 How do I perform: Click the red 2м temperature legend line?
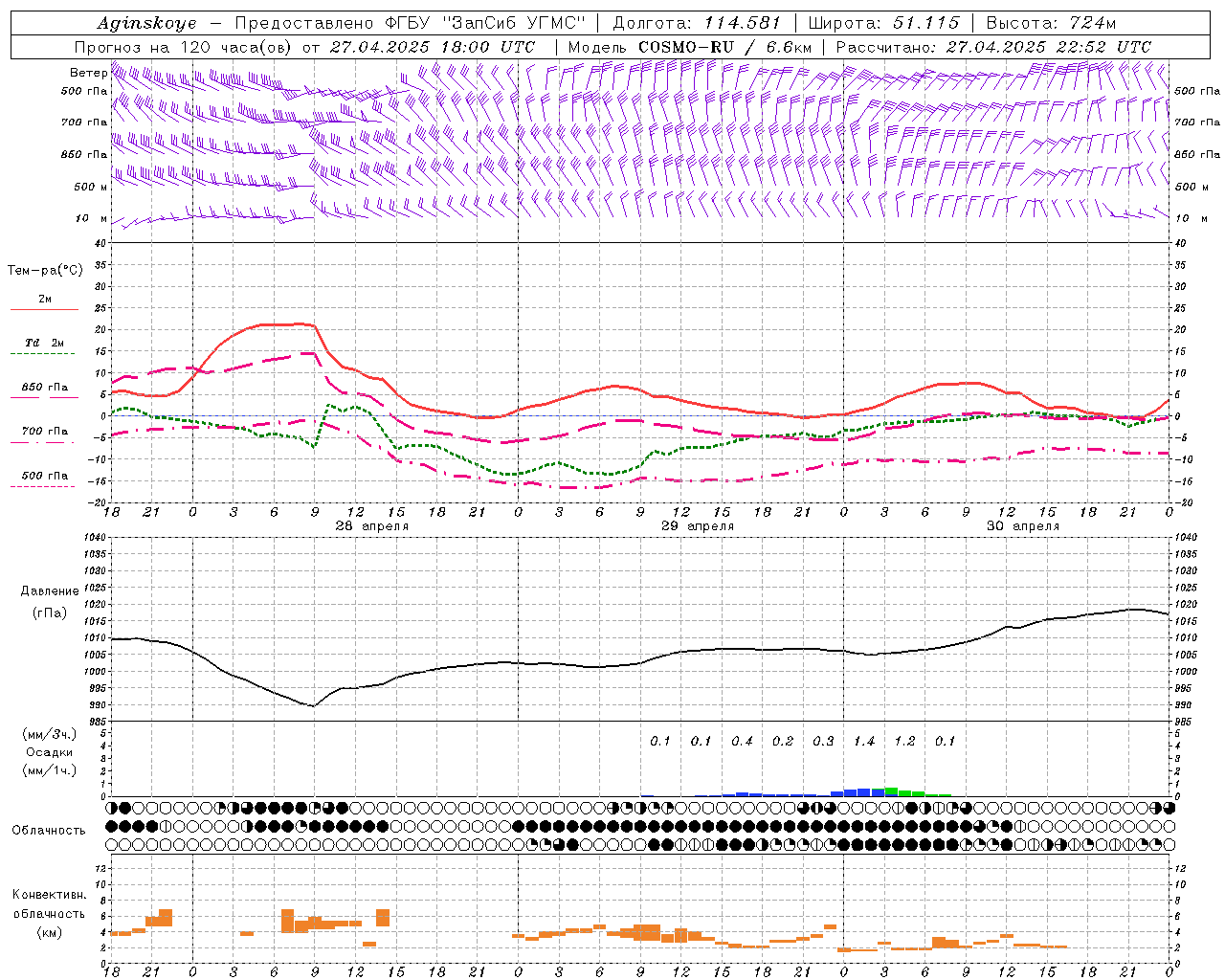pos(44,310)
